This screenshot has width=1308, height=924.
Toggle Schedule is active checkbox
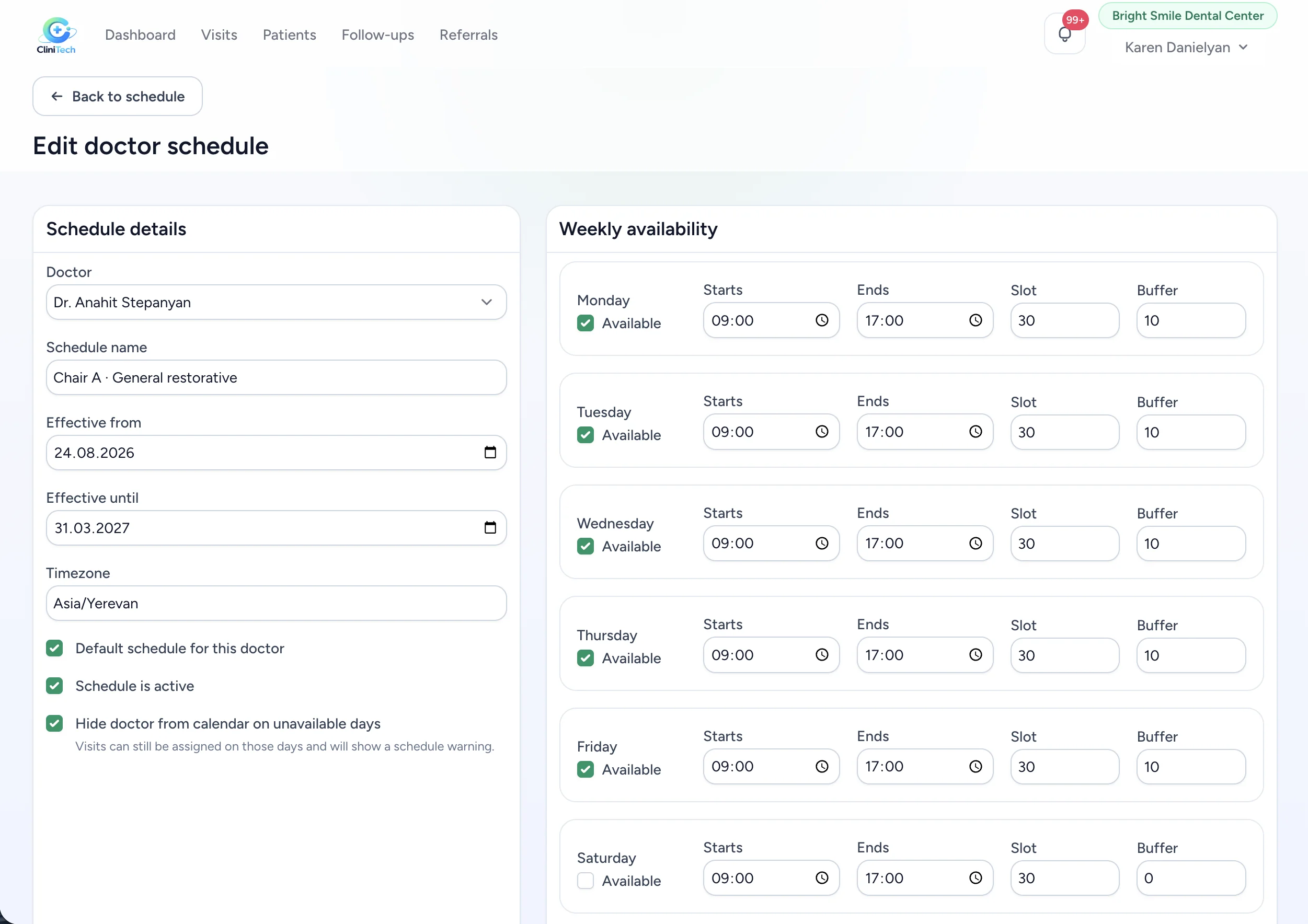pyautogui.click(x=54, y=686)
